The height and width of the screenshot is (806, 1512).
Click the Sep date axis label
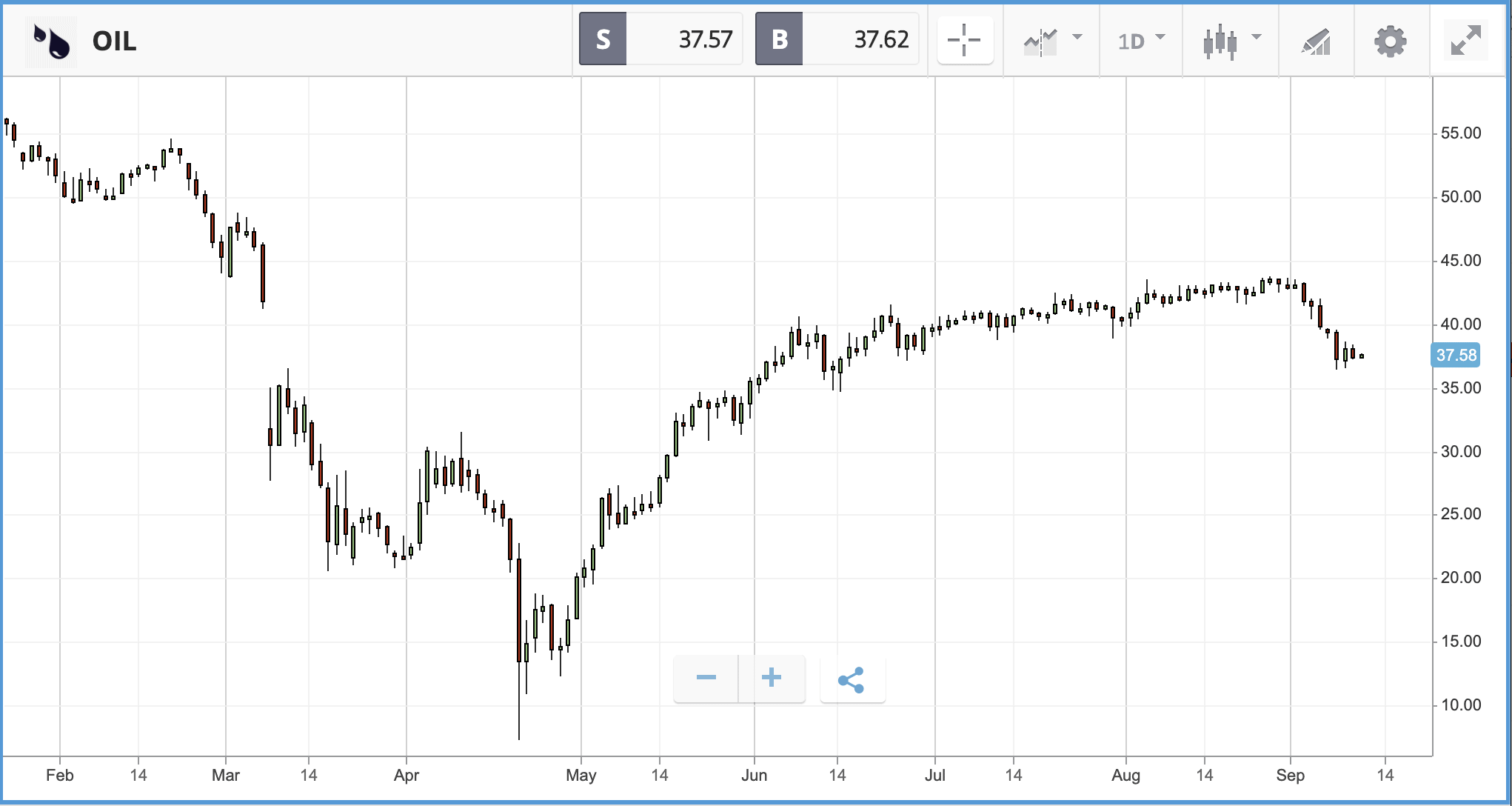pos(1290,776)
